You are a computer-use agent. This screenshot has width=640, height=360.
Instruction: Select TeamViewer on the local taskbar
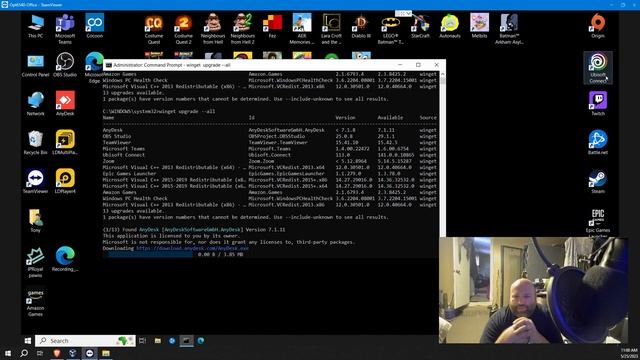(x=89, y=353)
